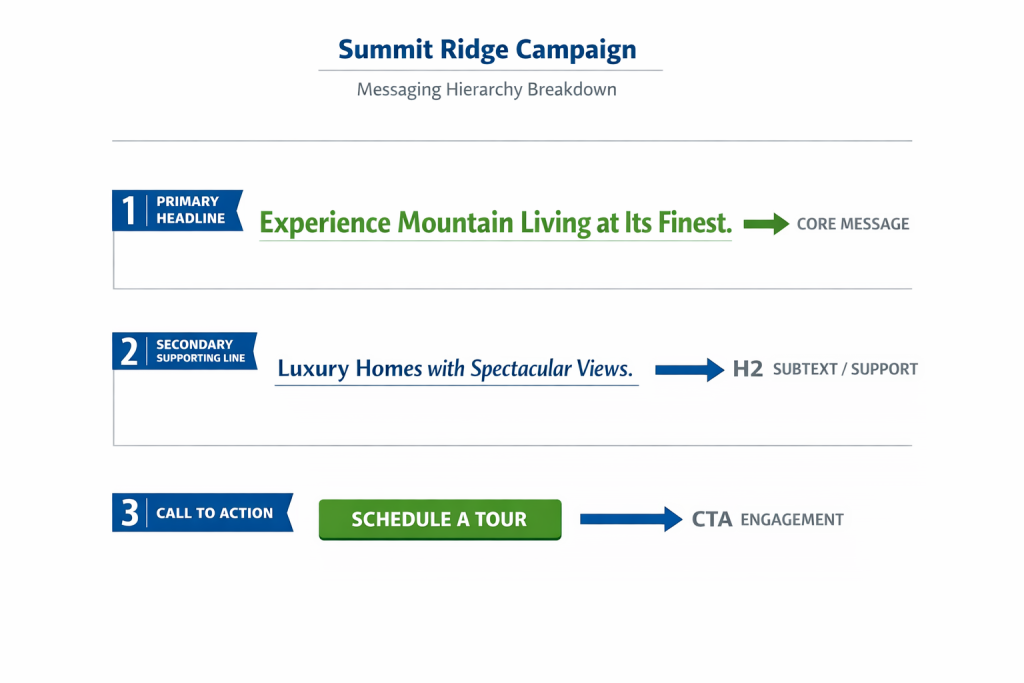Click the CTA label text
The height and width of the screenshot is (683, 1024).
click(x=712, y=519)
